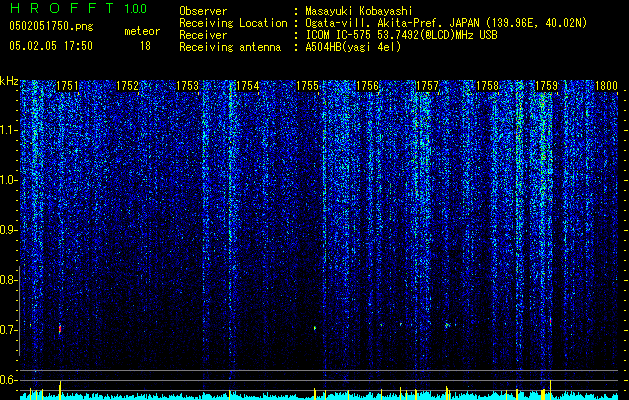Viewport: 629px width, 400px height.
Task: Click the meteor label text
Action: [x=142, y=31]
